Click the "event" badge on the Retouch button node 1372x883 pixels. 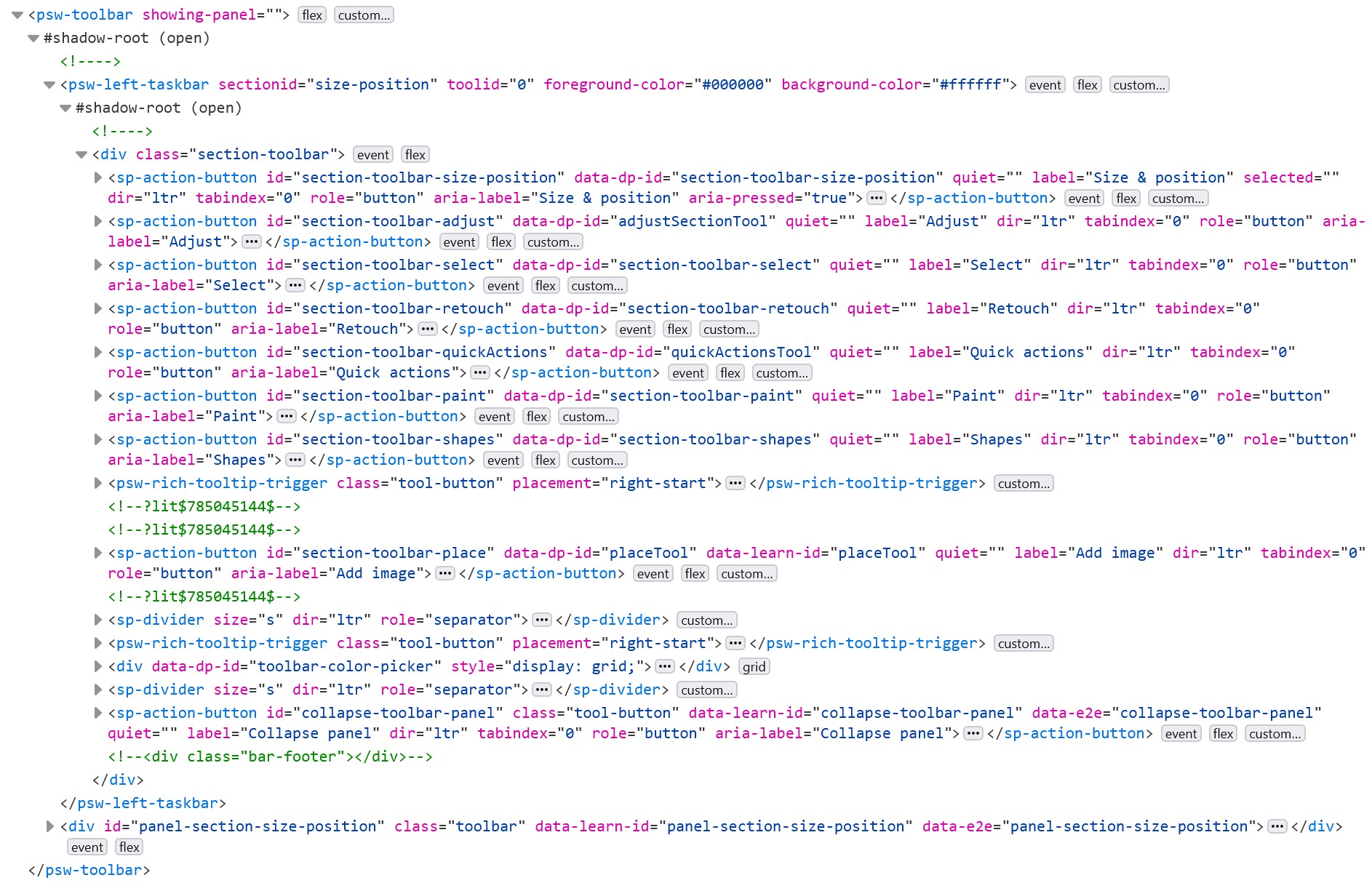click(636, 329)
